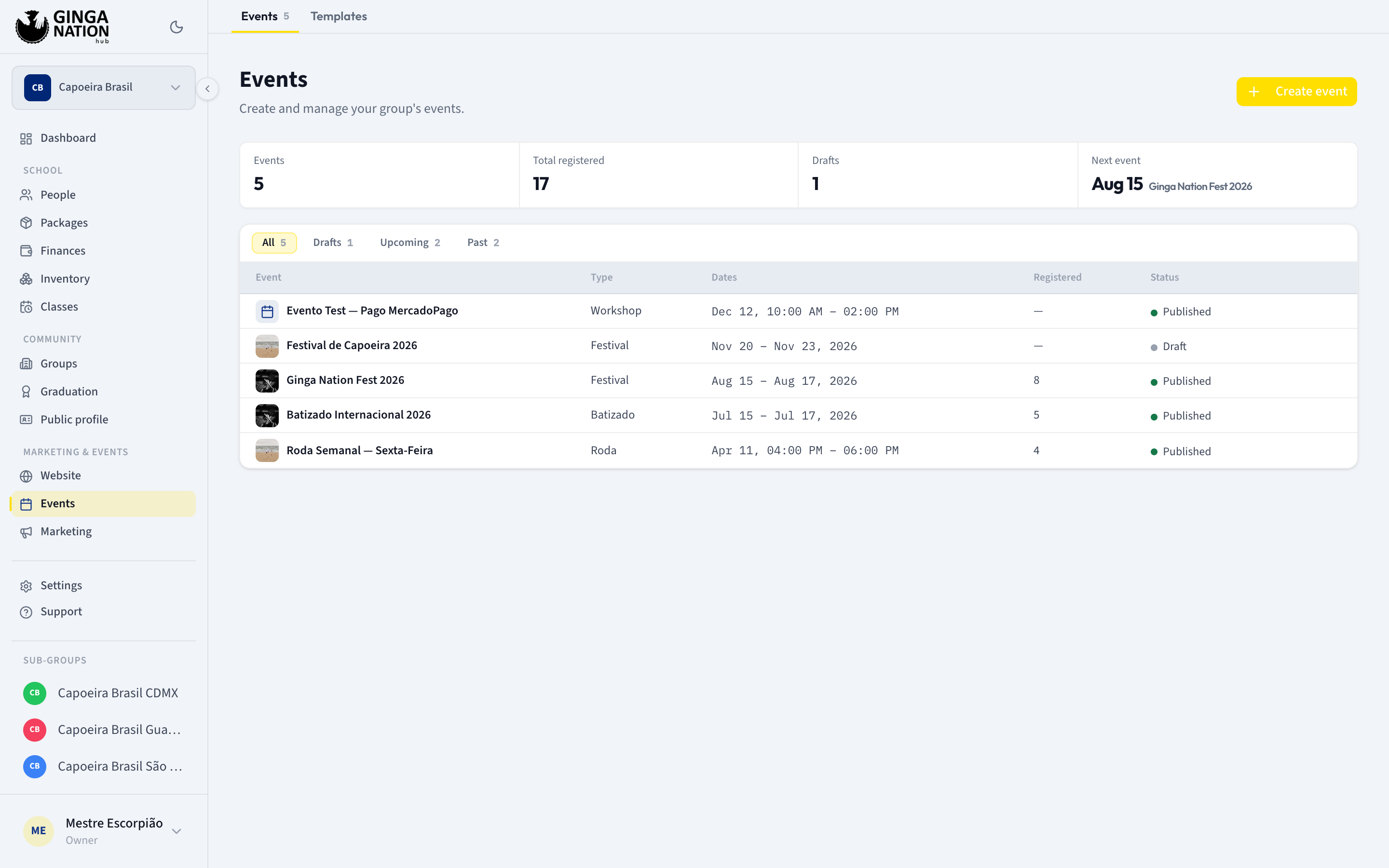The height and width of the screenshot is (868, 1389).
Task: Click the Ginga Nation Fest 2026 thumbnail
Action: coord(267,380)
